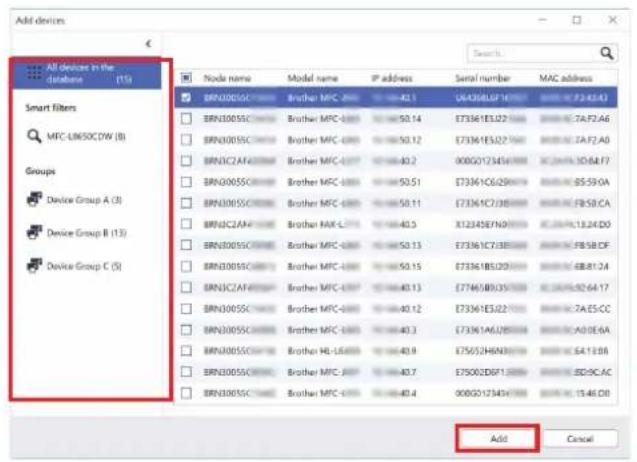Check the Brother FAX device at 40.5
Screen dimensions: 637x462
pyautogui.click(x=186, y=224)
